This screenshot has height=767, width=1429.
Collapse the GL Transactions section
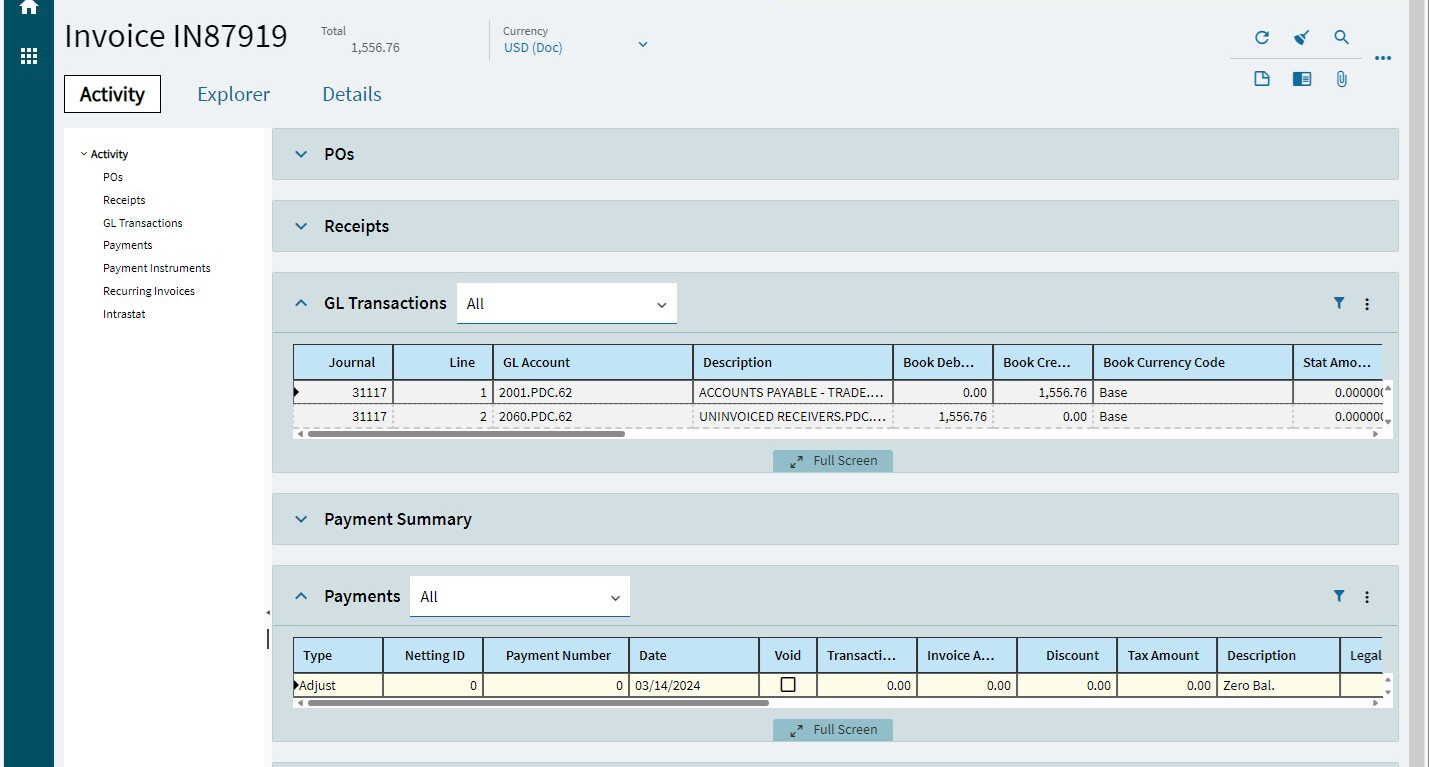(301, 303)
